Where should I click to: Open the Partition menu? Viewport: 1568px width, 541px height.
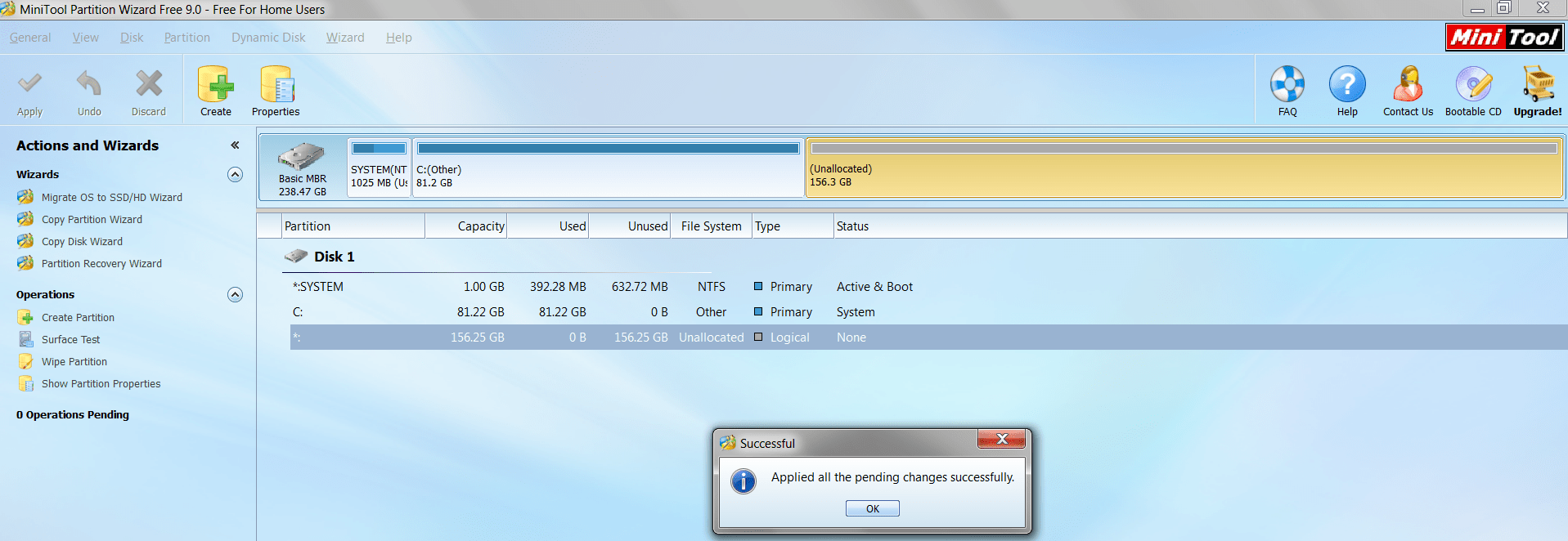[186, 38]
